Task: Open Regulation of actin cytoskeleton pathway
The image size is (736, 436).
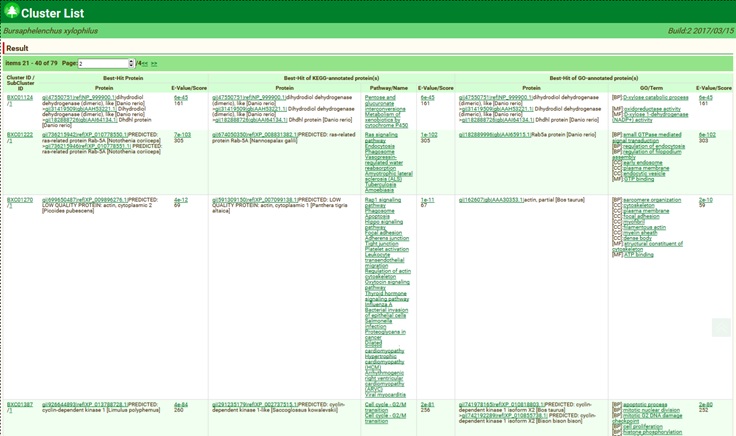Action: pos(388,274)
